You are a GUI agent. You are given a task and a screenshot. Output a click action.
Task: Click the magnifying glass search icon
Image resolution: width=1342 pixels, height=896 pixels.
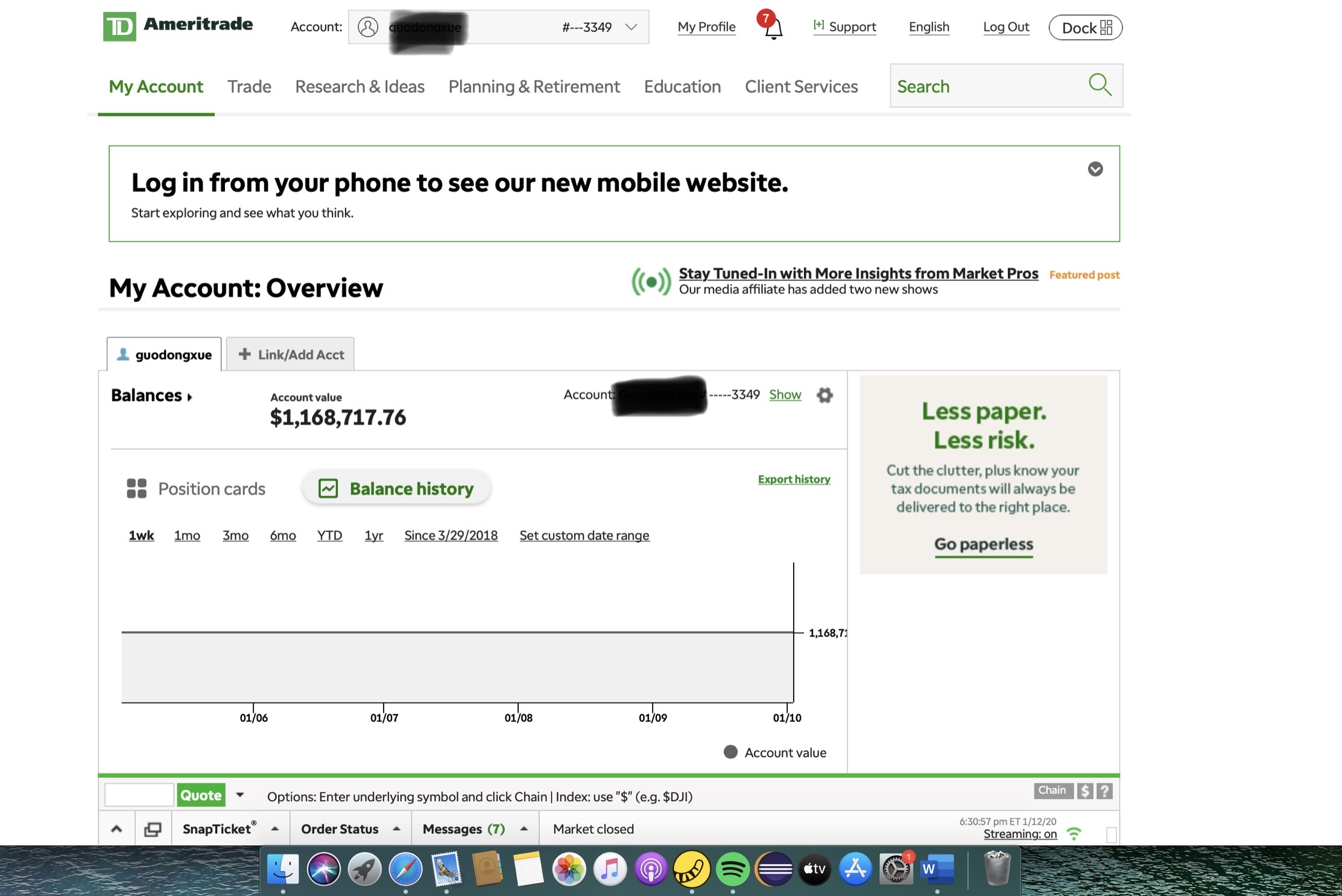click(x=1100, y=85)
